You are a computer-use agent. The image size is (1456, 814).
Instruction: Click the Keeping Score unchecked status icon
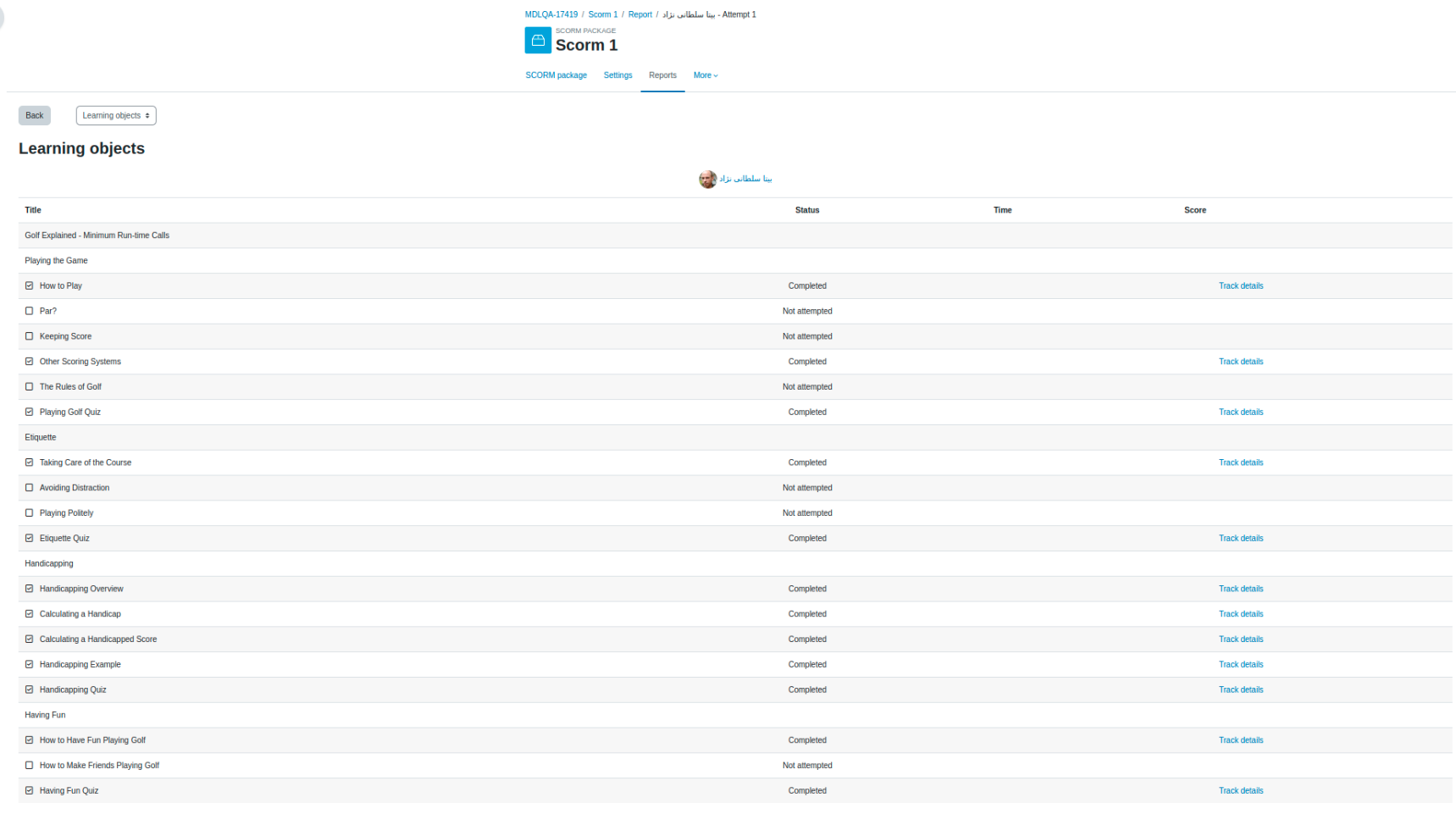(x=30, y=336)
